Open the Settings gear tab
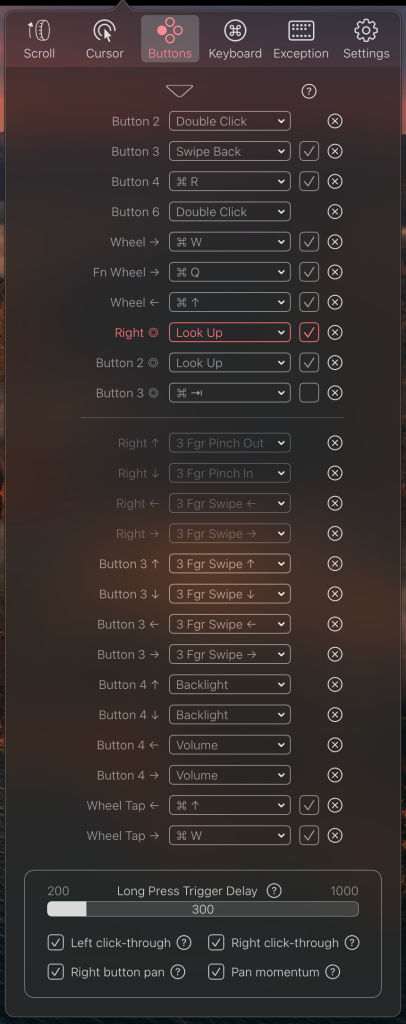406x1024 pixels. pyautogui.click(x=366, y=40)
